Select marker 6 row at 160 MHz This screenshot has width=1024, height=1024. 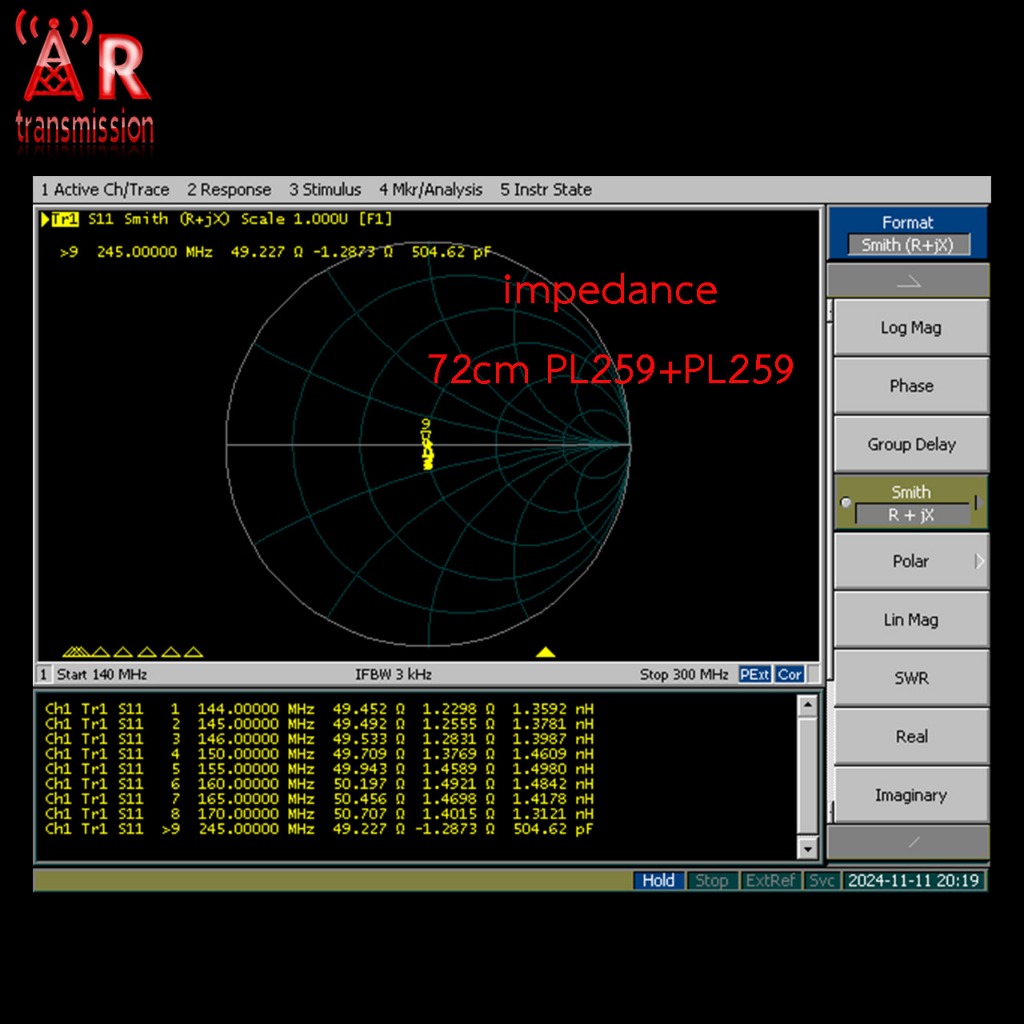click(319, 784)
